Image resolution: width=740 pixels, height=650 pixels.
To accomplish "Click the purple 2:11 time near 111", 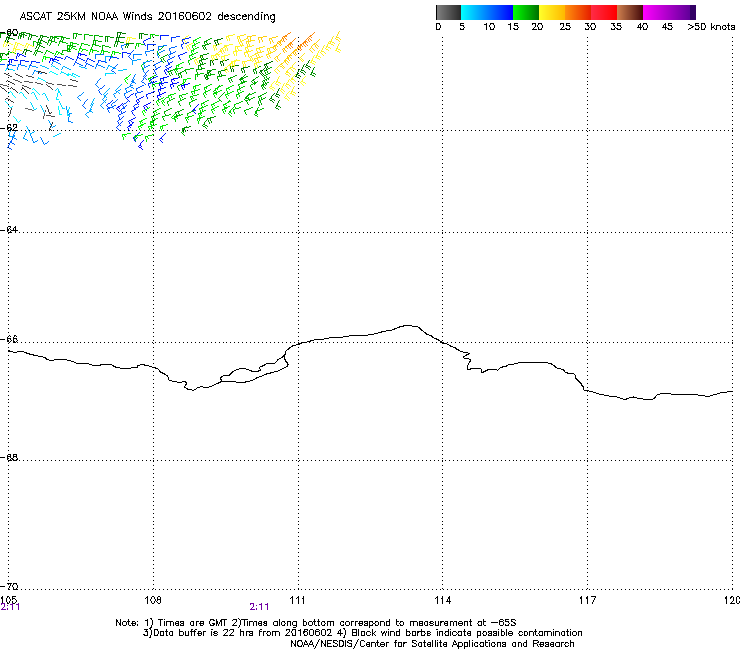I will tap(259, 607).
